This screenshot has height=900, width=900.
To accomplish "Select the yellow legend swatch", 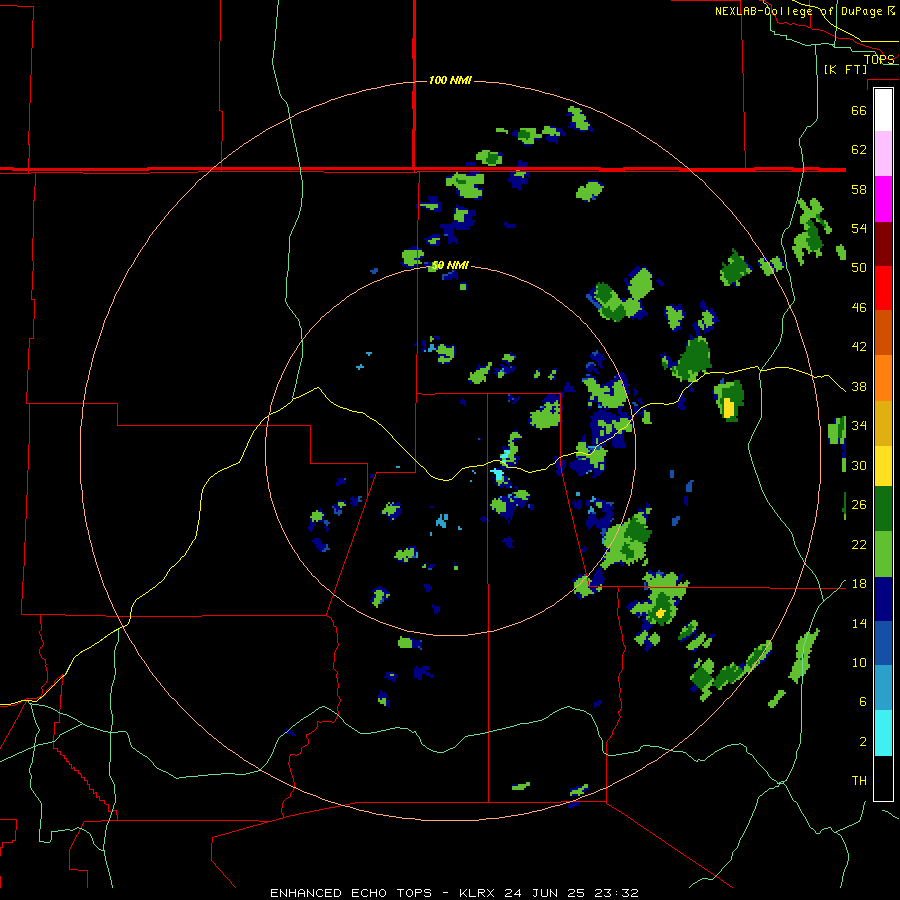I will click(883, 466).
